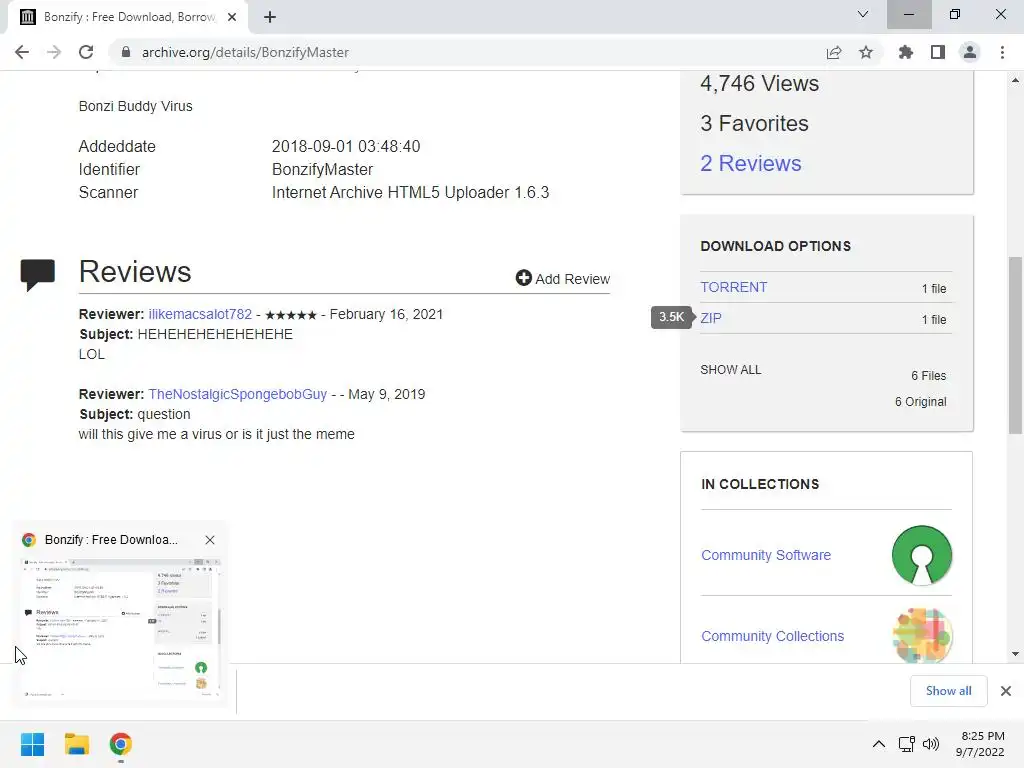Click the 3 Favorites text
This screenshot has height=768, width=1024.
coord(754,123)
